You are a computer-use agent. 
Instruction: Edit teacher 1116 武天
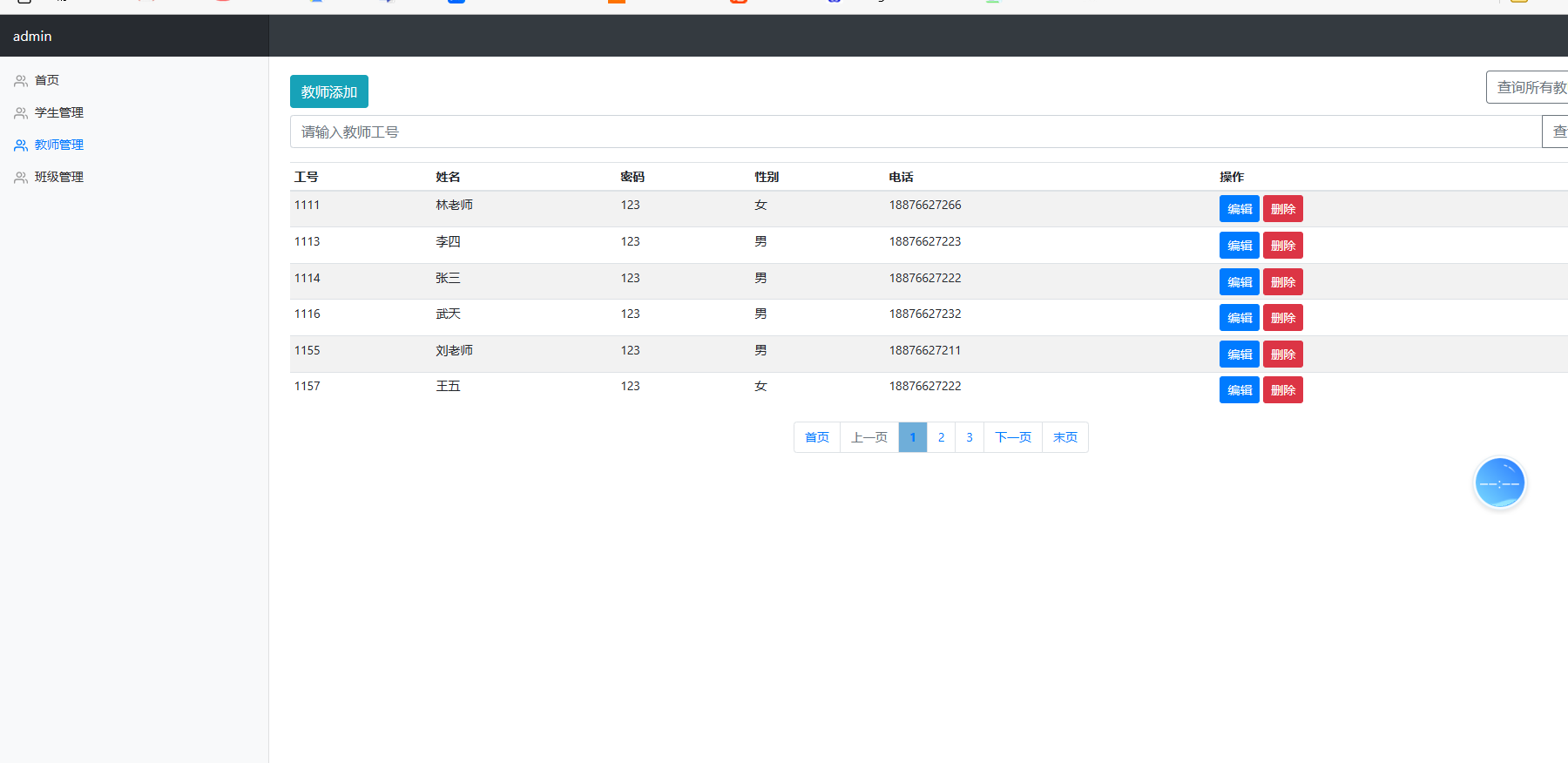click(x=1240, y=318)
